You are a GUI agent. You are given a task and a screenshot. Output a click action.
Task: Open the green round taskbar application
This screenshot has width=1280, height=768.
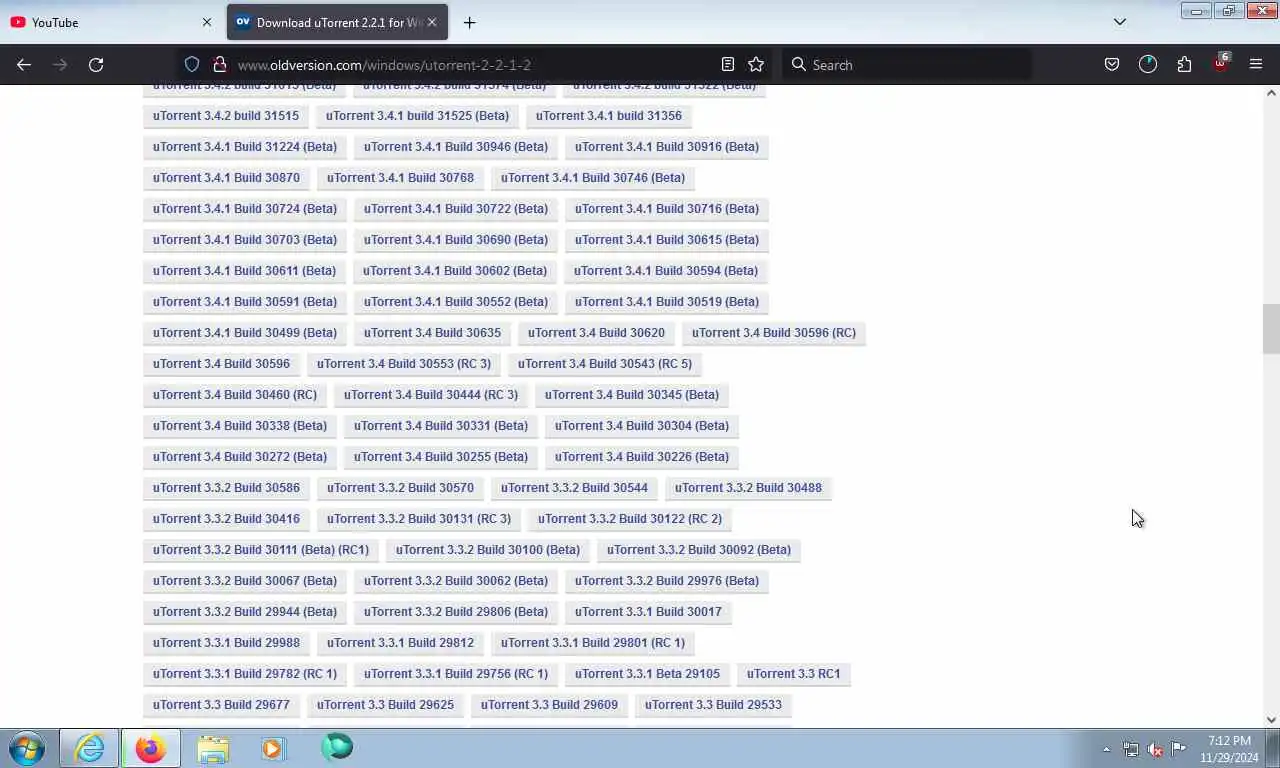coord(337,748)
